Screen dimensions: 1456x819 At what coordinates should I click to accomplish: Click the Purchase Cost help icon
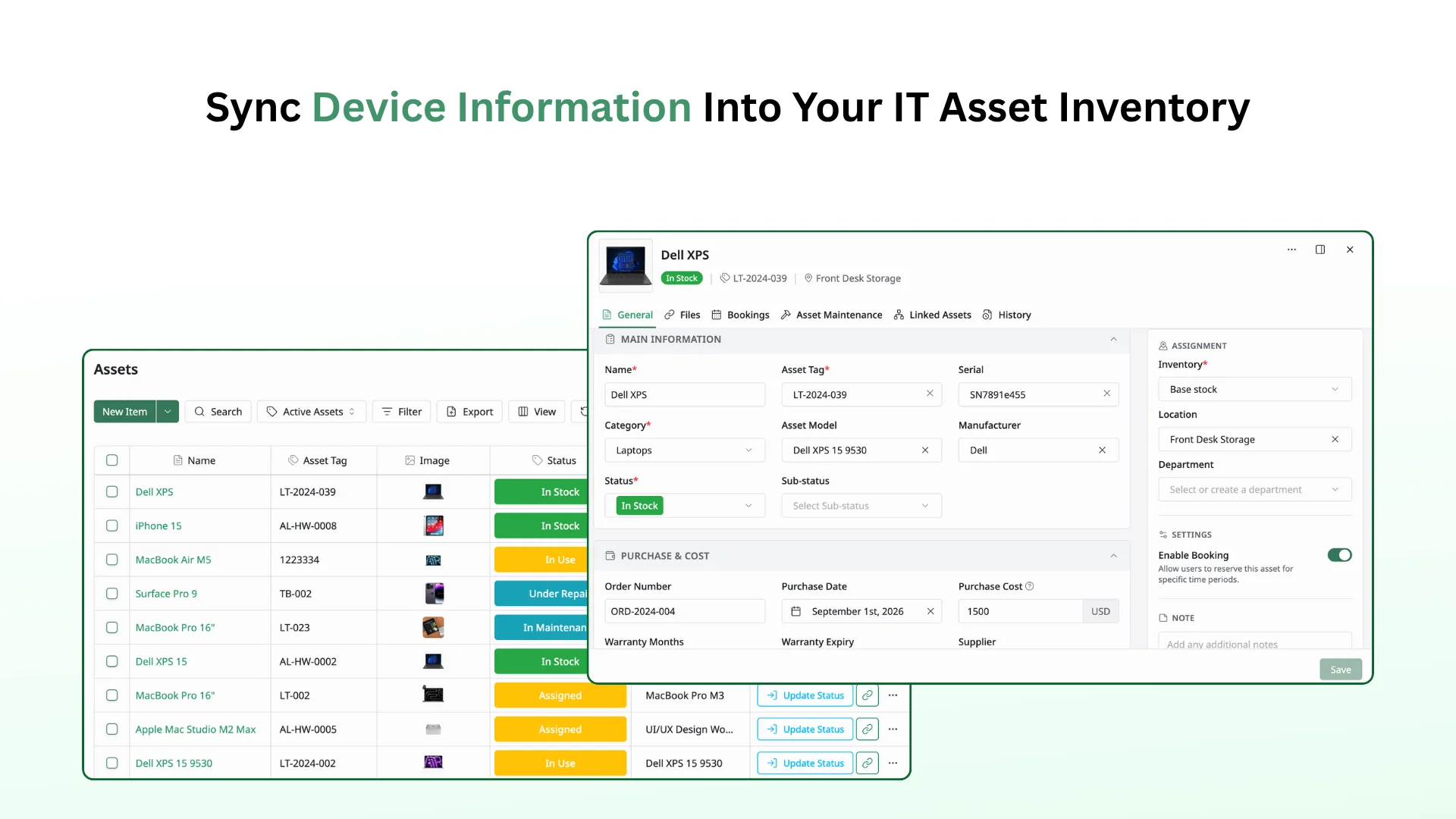click(x=1030, y=586)
